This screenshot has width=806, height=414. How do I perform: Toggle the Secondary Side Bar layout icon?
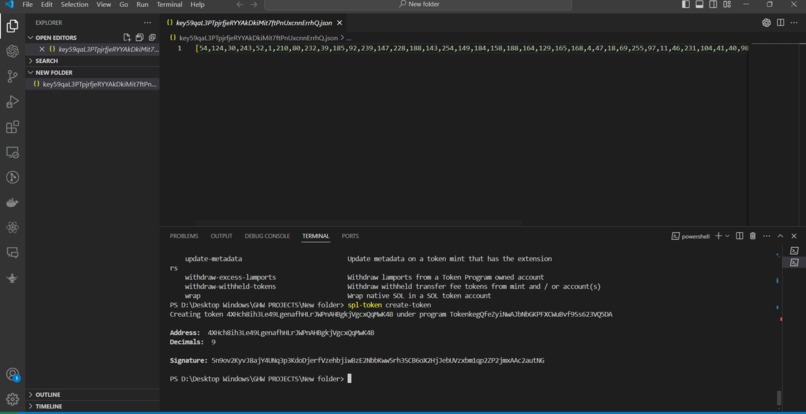(713, 5)
